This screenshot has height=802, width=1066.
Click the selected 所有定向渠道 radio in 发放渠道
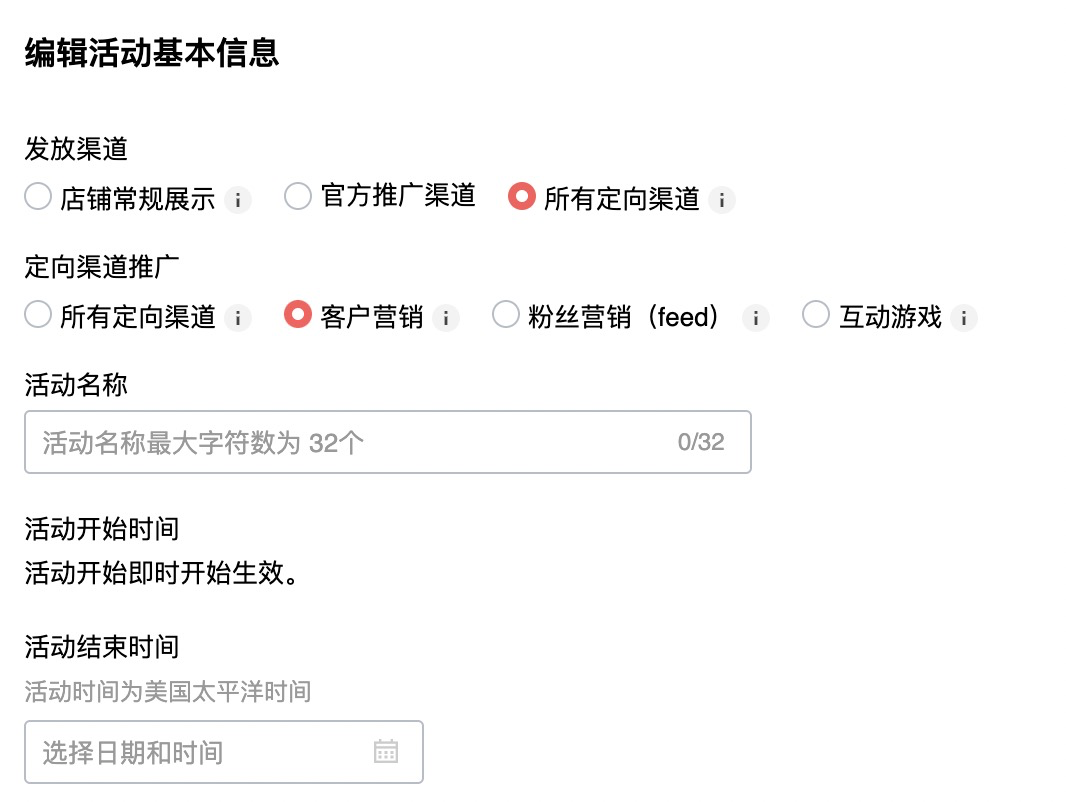[x=521, y=196]
